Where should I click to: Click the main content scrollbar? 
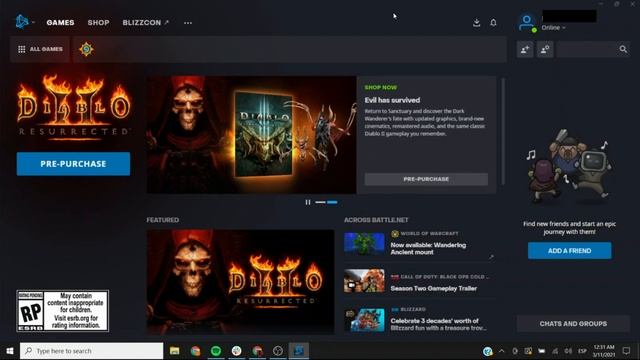coord(503,131)
